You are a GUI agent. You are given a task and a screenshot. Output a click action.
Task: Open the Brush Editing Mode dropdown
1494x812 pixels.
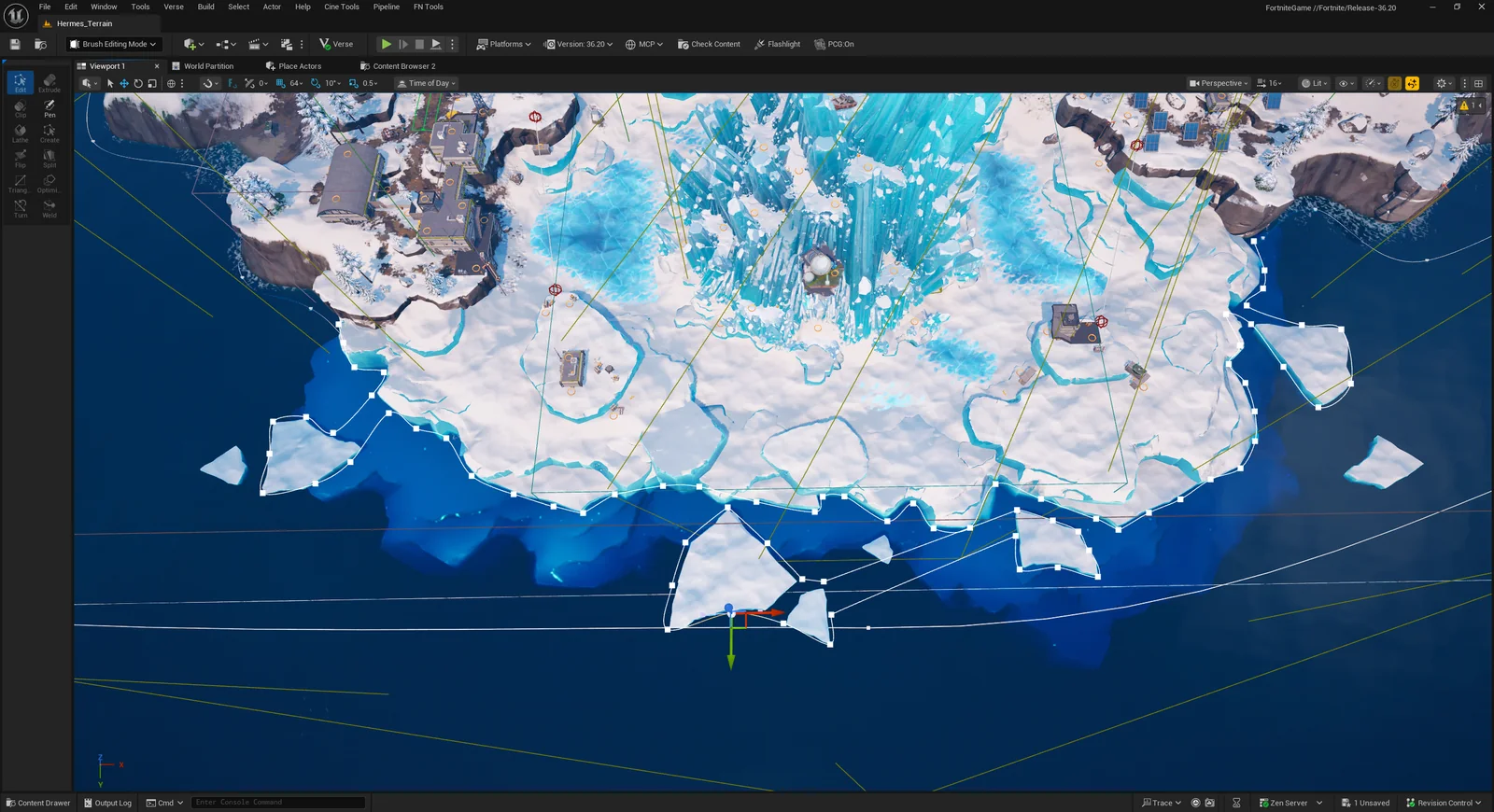[x=113, y=44]
